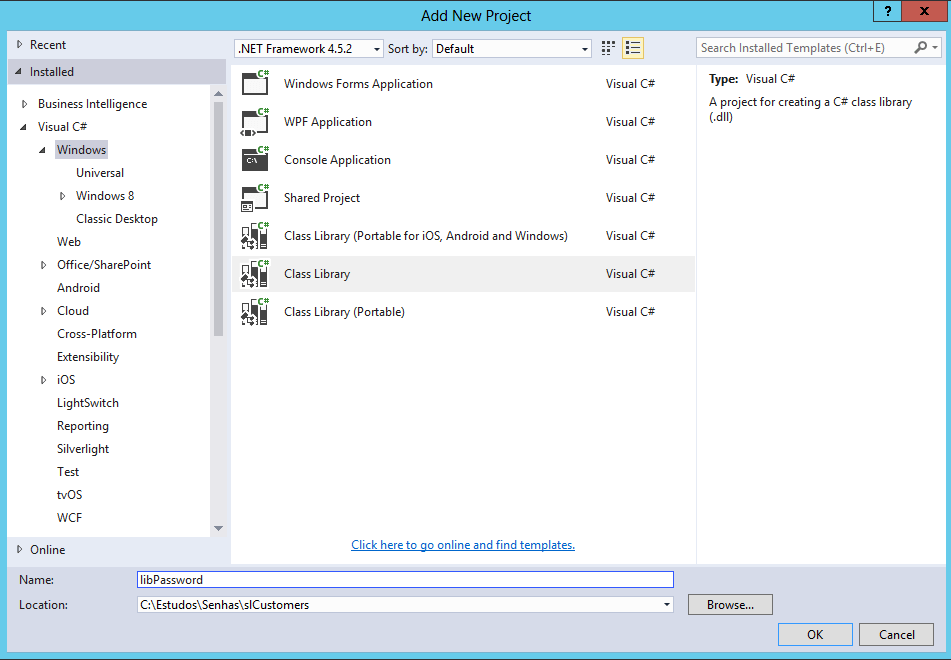Screen dimensions: 951x660
Task: Click the category tree scrollbar thumb
Action: 218,218
